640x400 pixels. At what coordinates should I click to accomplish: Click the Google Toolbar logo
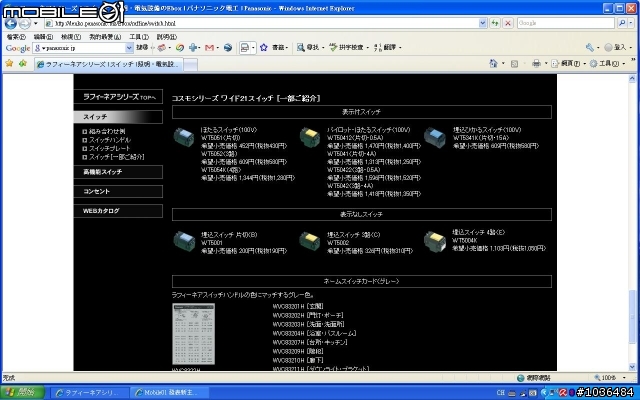click(18, 48)
